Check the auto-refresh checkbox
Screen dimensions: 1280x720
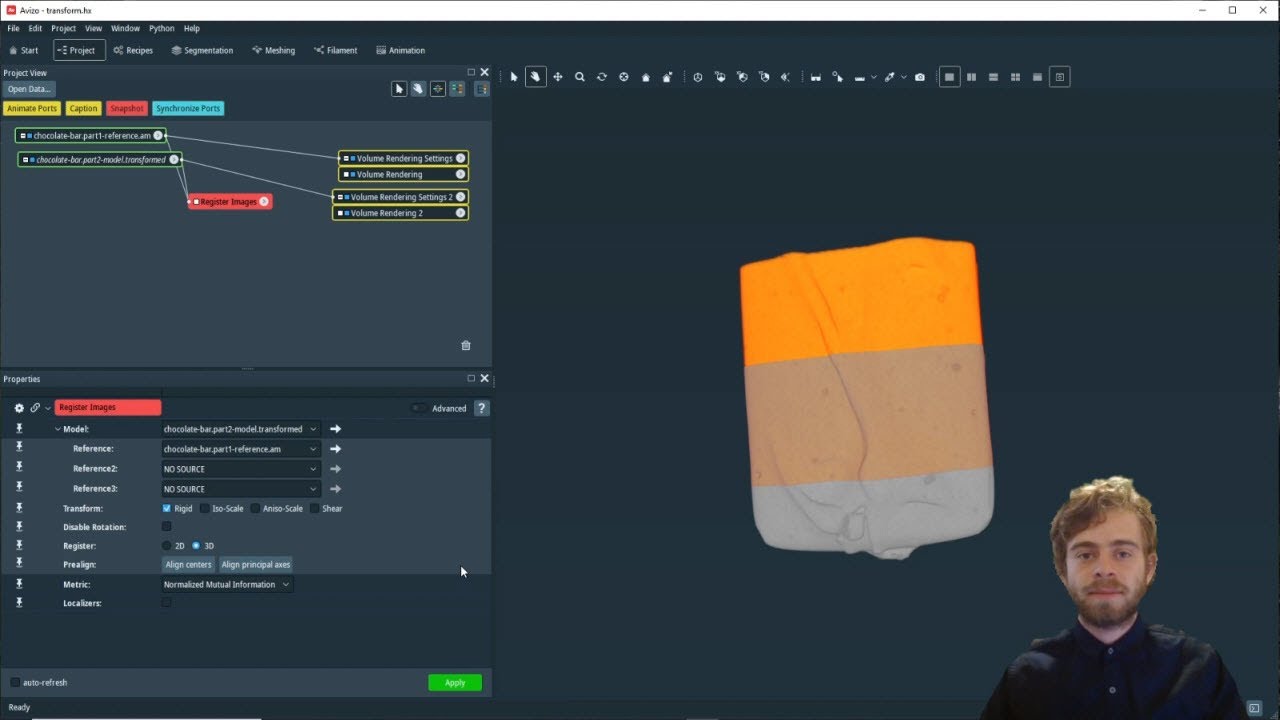15,682
